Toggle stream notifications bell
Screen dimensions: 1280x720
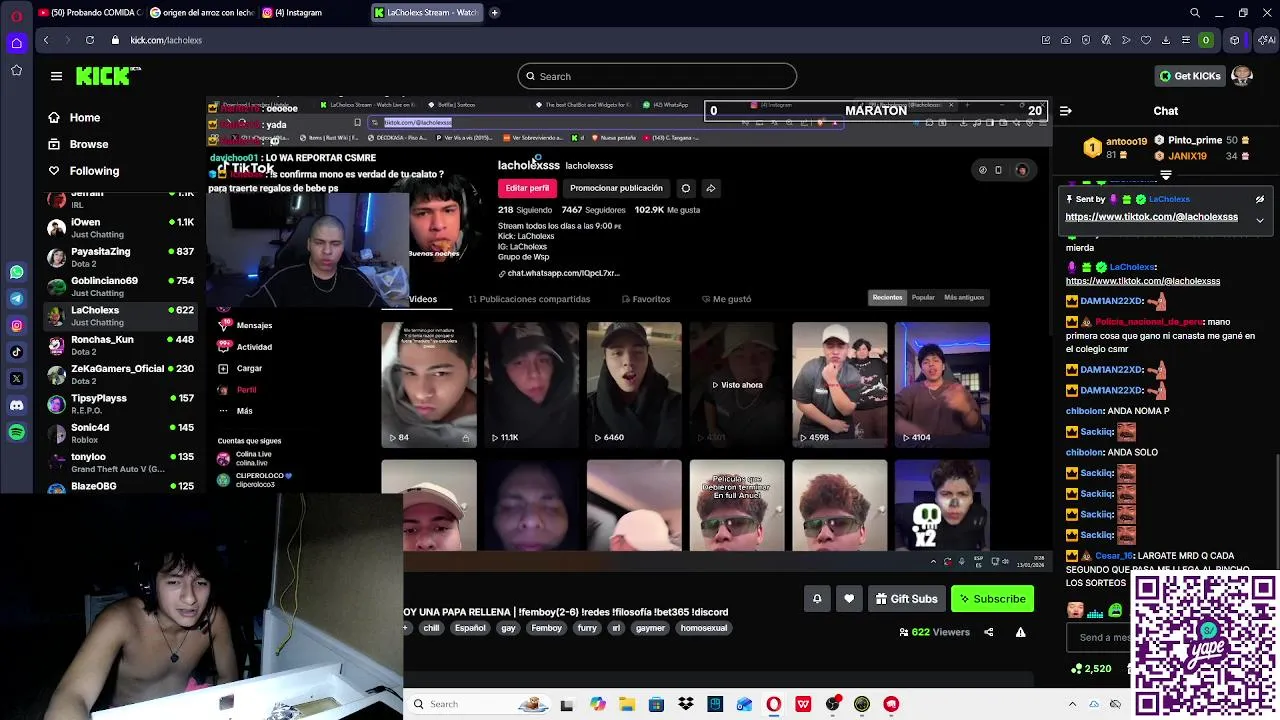817,599
